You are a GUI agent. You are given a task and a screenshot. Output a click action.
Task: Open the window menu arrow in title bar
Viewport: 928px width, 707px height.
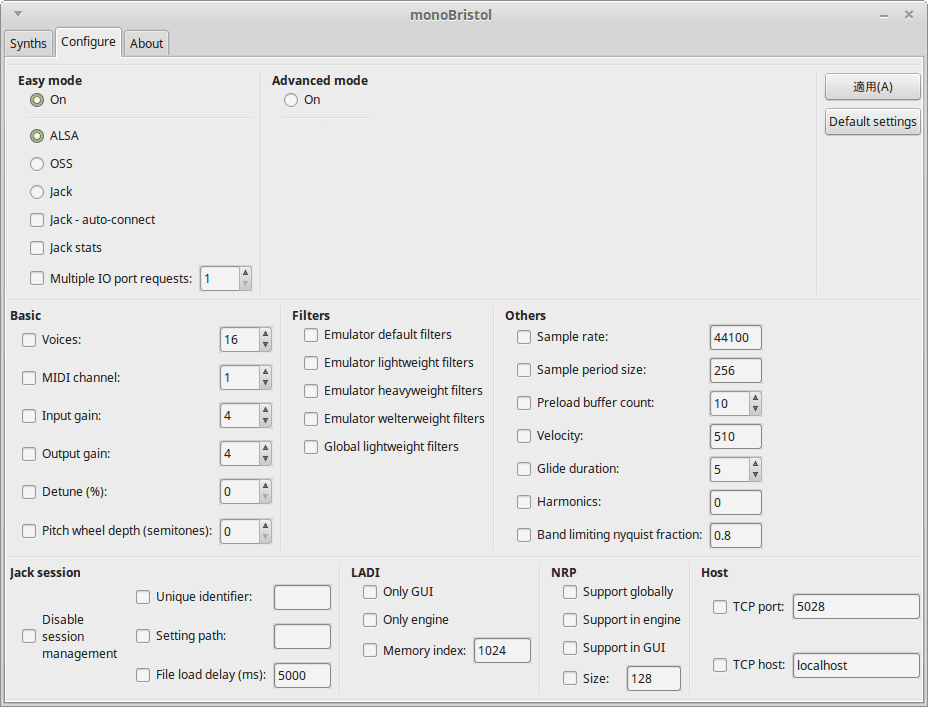tap(18, 14)
